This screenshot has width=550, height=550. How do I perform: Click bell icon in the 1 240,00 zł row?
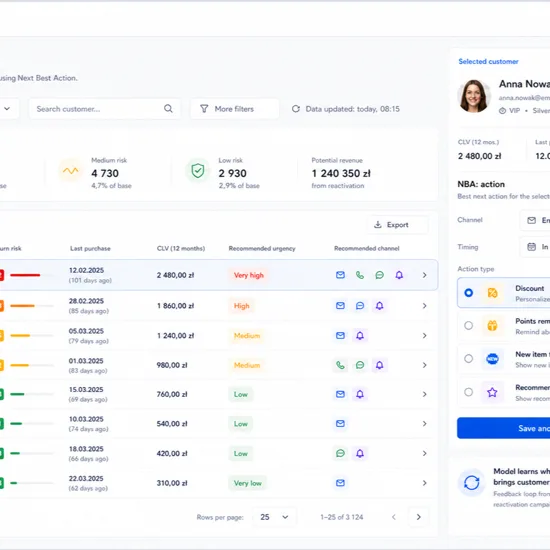(360, 336)
